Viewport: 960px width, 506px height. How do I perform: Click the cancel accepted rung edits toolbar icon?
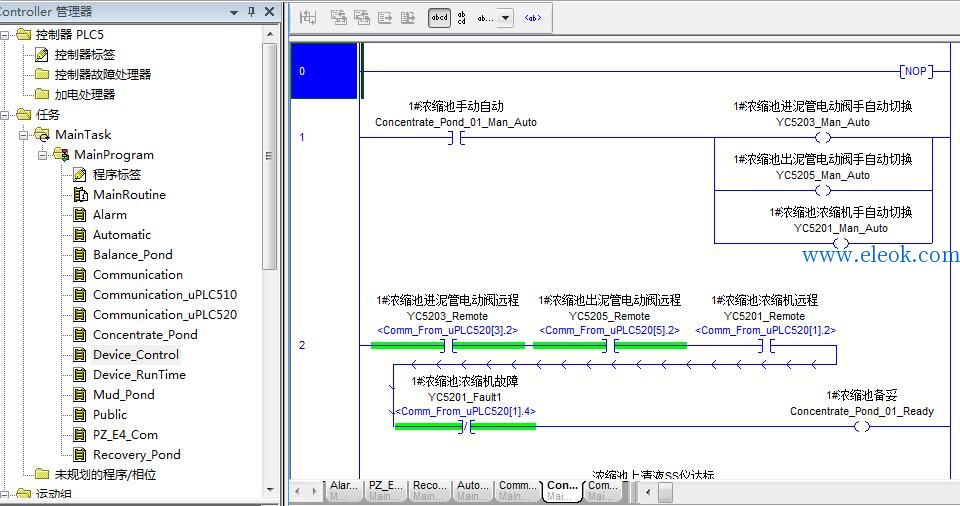[x=408, y=17]
